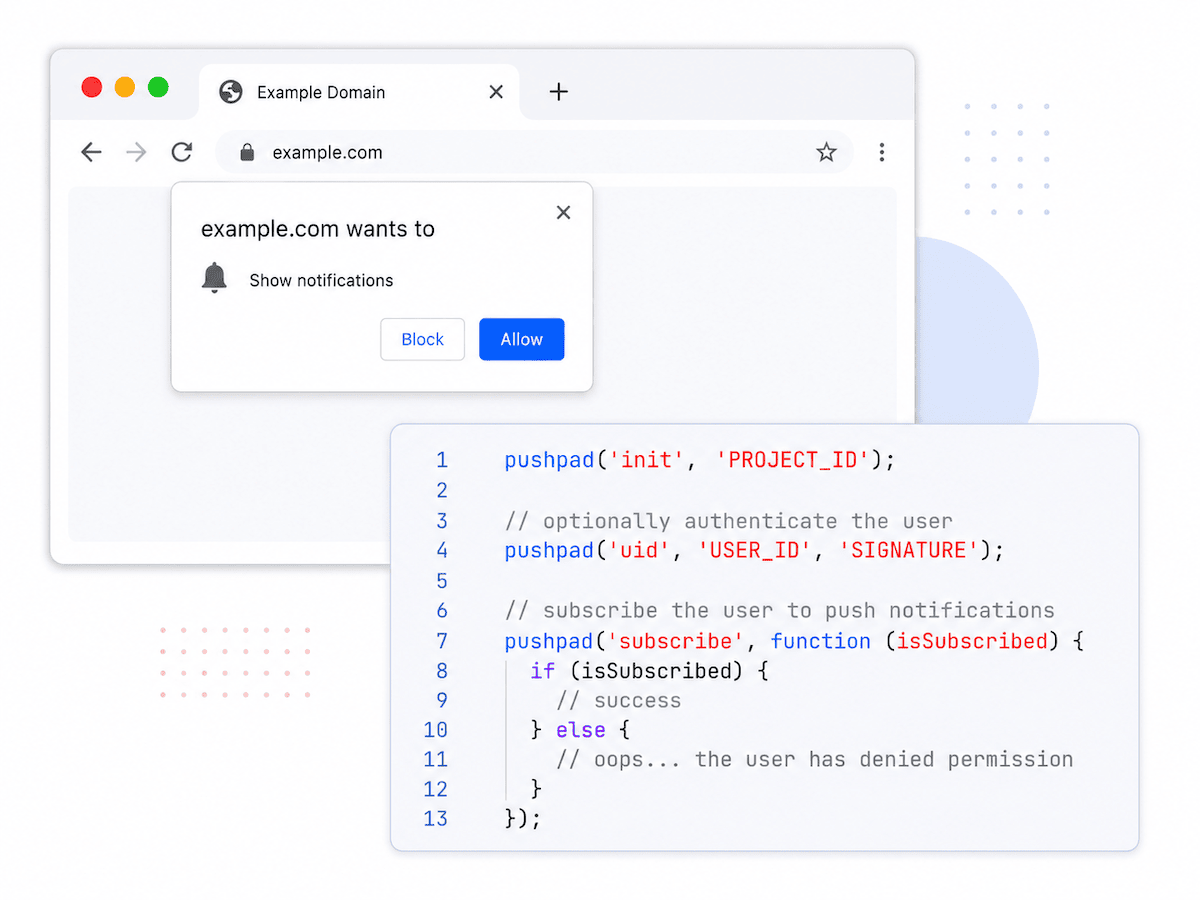
Task: Go back using the browser back arrow
Action: click(91, 152)
